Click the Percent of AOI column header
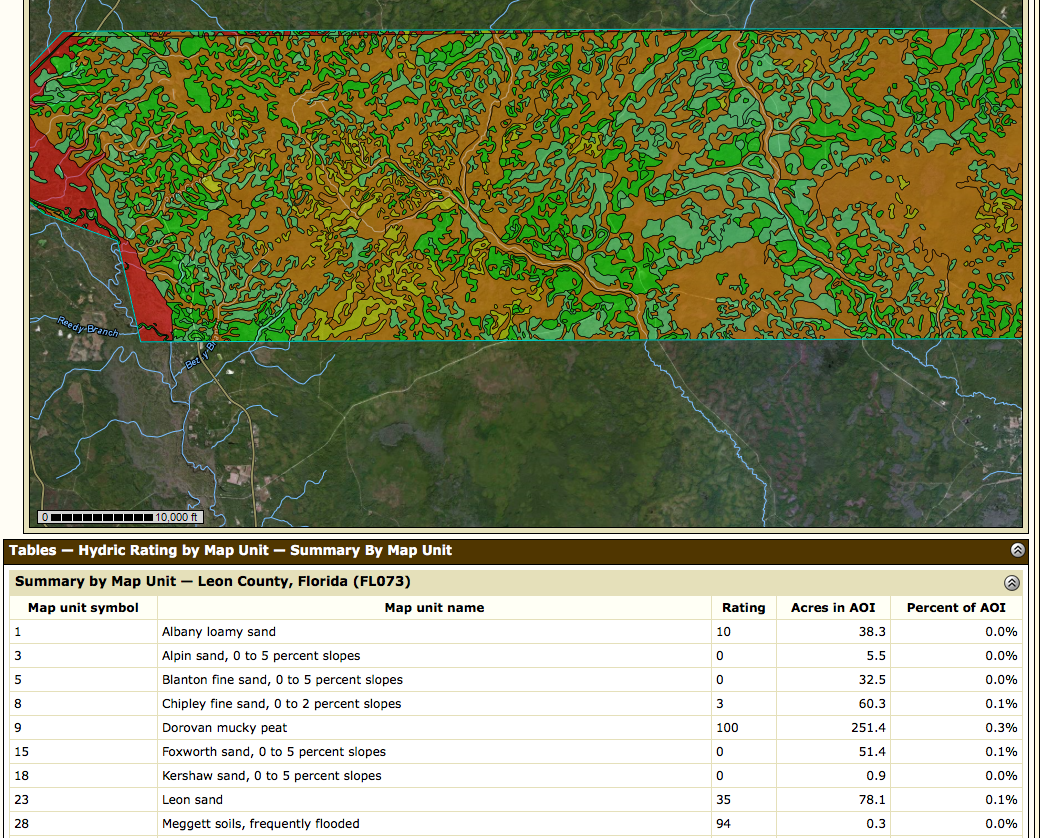This screenshot has height=838, width=1040. point(956,607)
